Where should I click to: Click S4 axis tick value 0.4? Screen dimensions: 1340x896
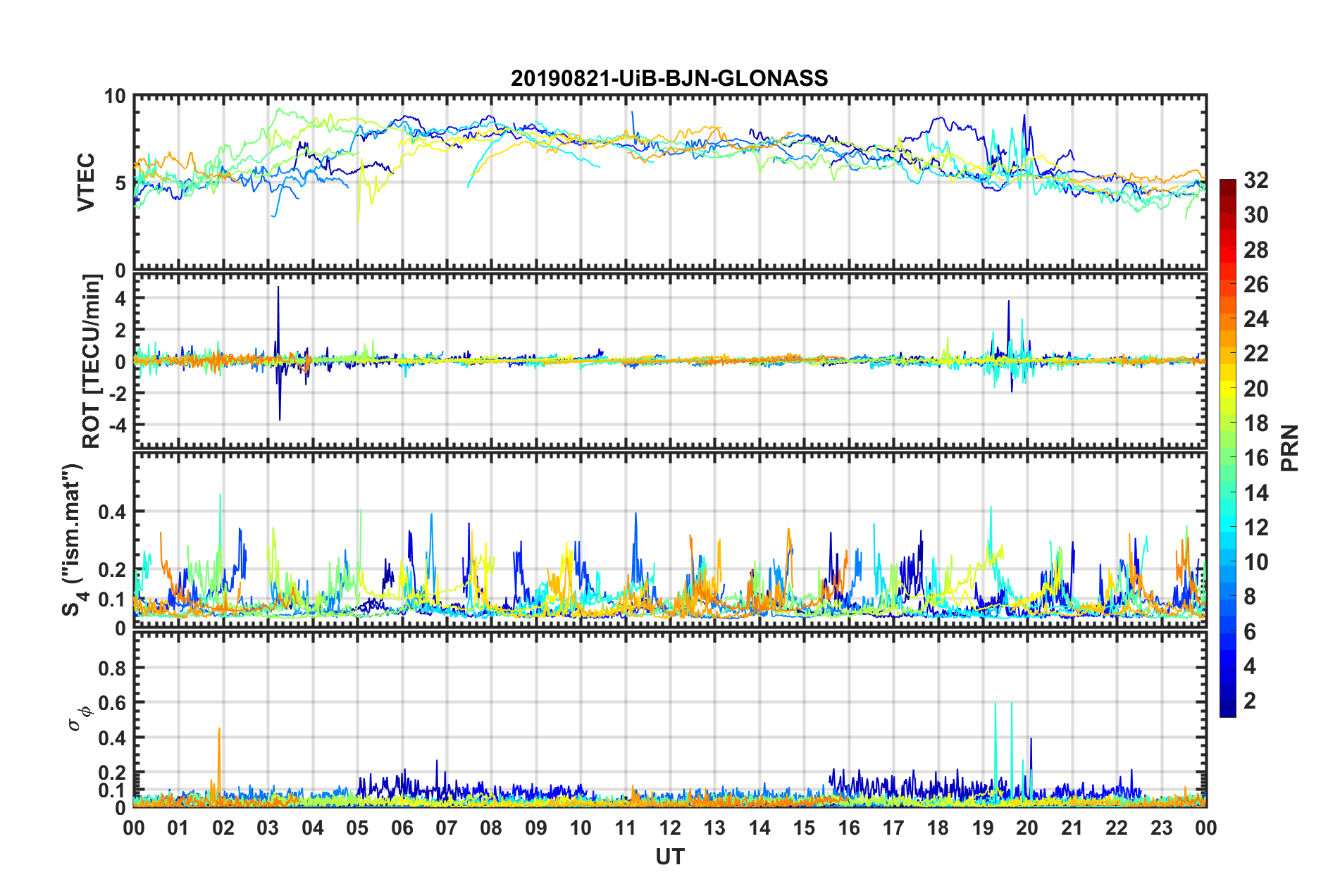(112, 511)
